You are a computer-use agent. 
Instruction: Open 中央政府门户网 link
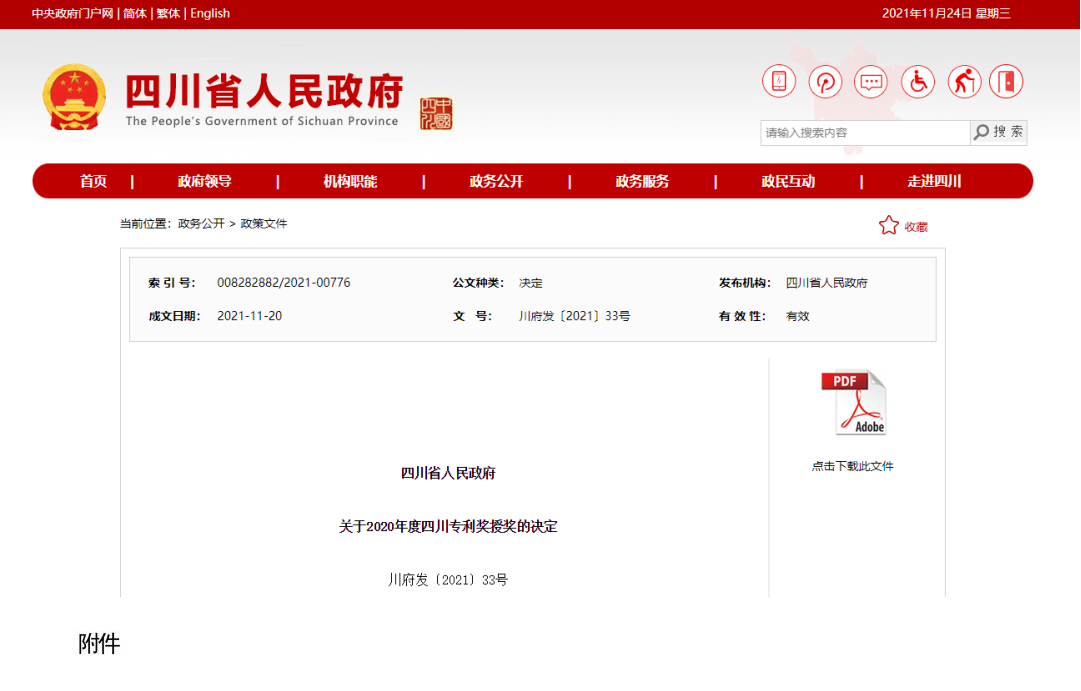[72, 13]
